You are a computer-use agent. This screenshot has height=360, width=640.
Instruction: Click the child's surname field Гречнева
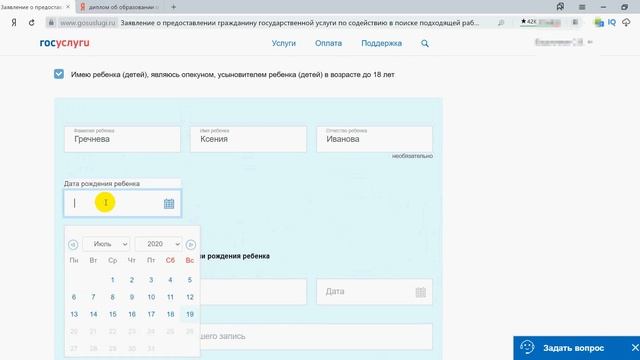pos(122,139)
